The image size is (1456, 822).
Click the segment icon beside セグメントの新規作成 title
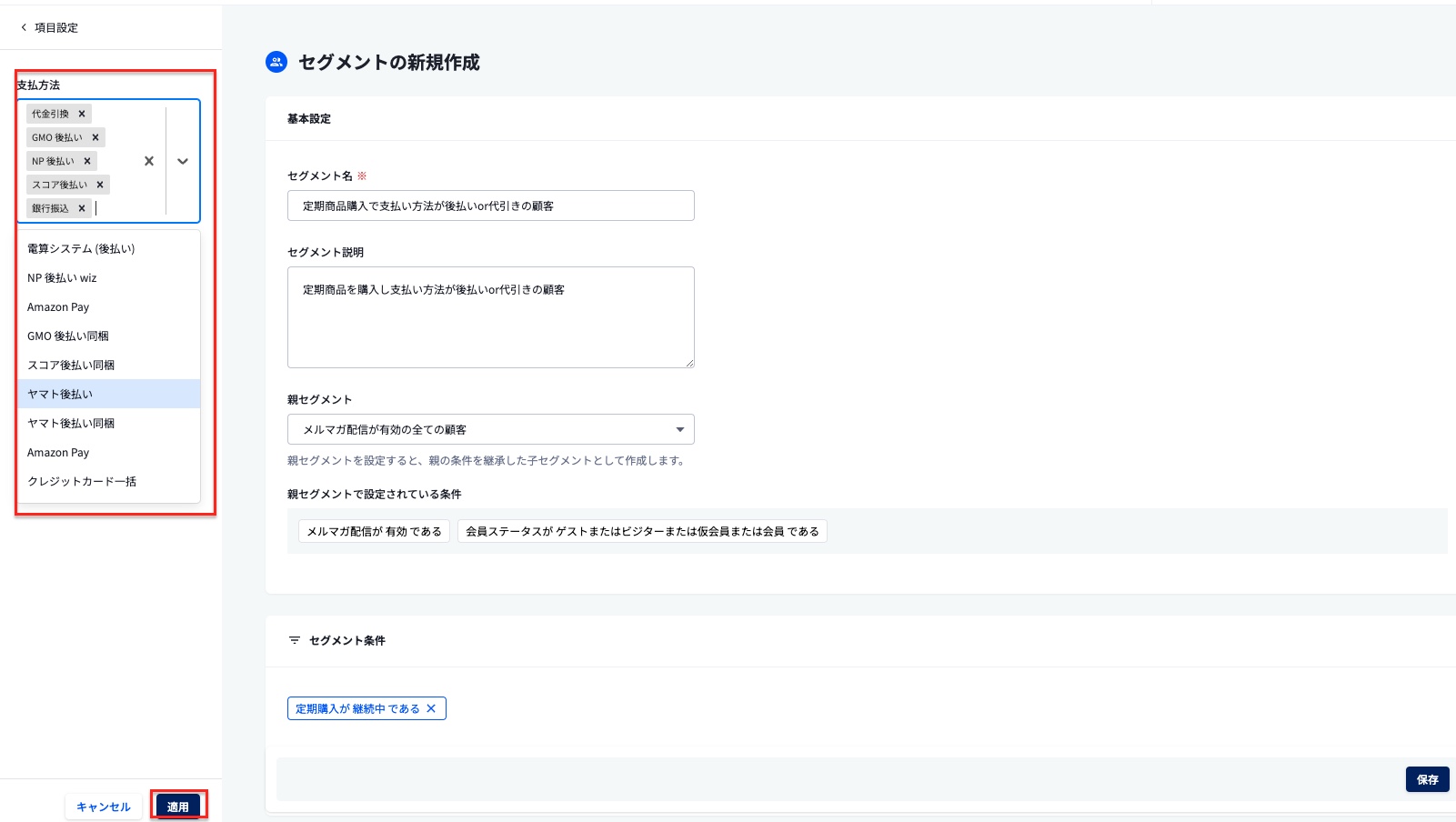[276, 63]
